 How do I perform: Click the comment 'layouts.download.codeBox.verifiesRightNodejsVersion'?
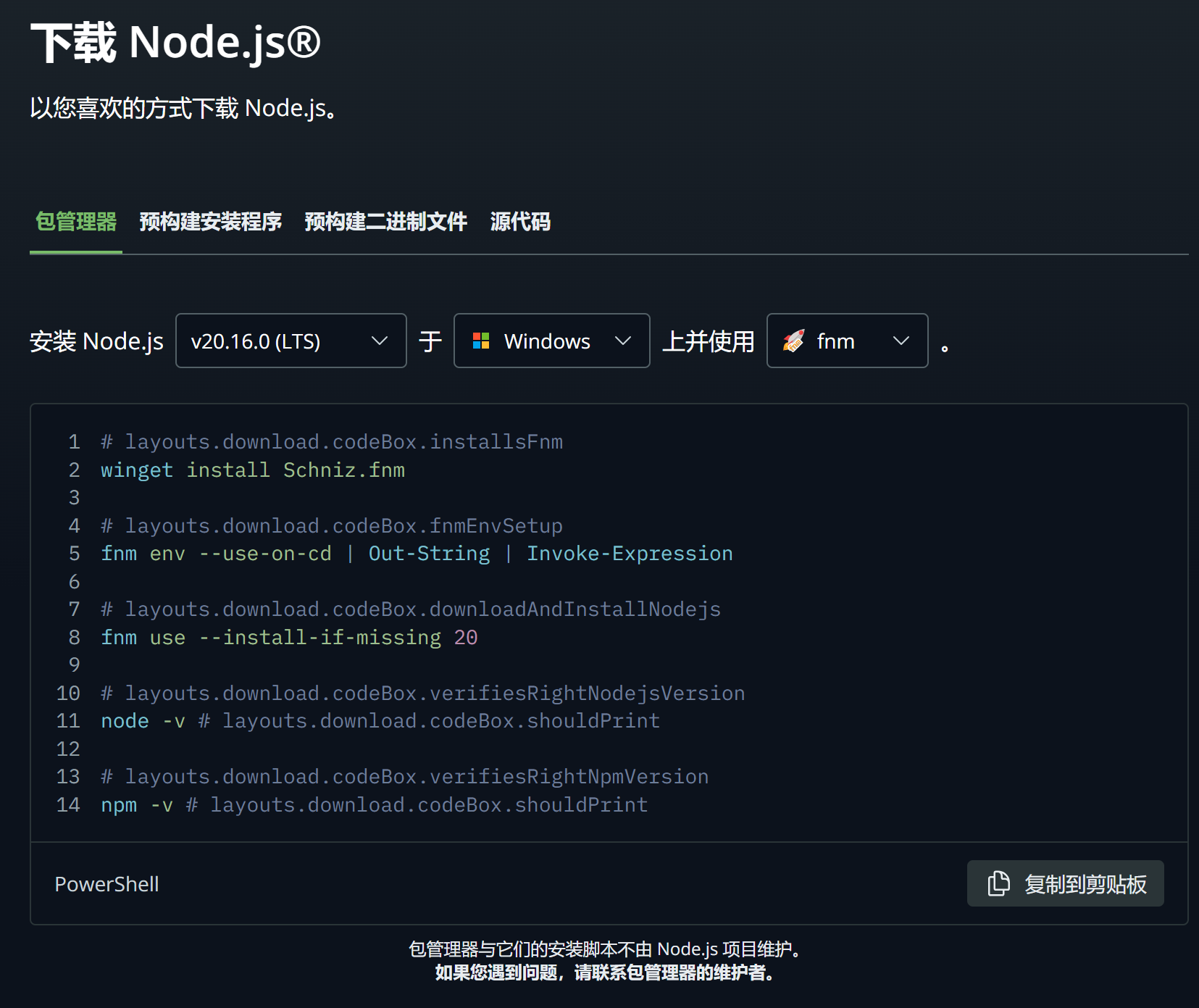click(x=423, y=693)
